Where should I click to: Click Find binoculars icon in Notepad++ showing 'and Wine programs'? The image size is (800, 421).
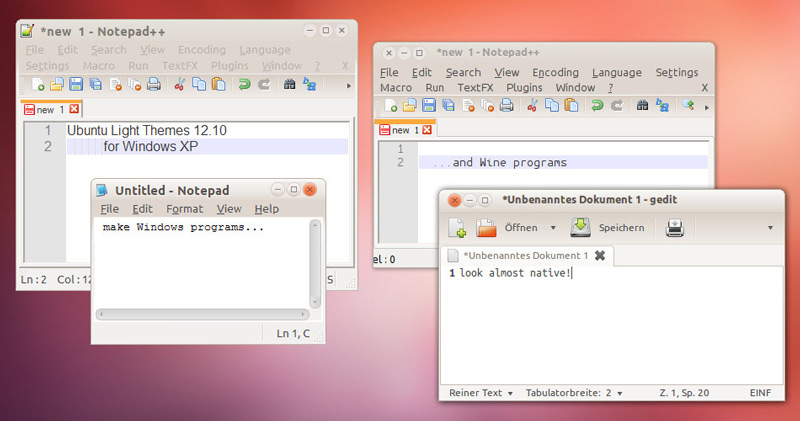[x=642, y=106]
